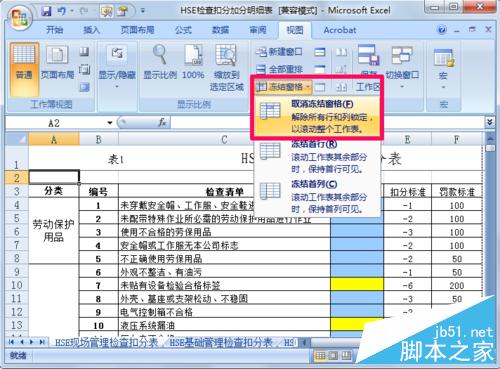Open the 宏 macros dropdown
Image resolution: width=500 pixels, height=369 pixels.
443,68
